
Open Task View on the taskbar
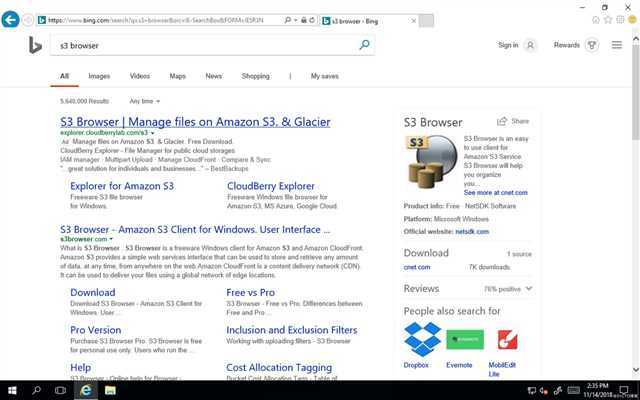coord(60,390)
